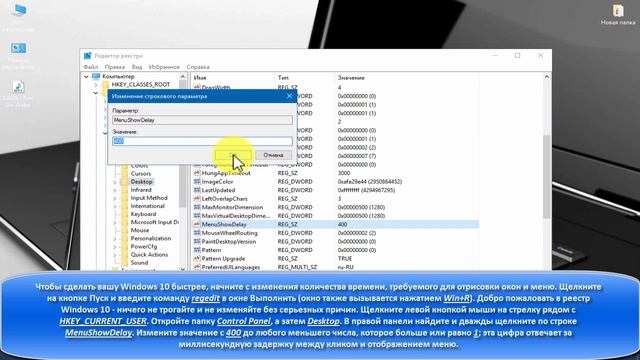Expand the HKEY_CLASSES_ROOT key
Screen dimensions: 640x360
tap(96, 85)
